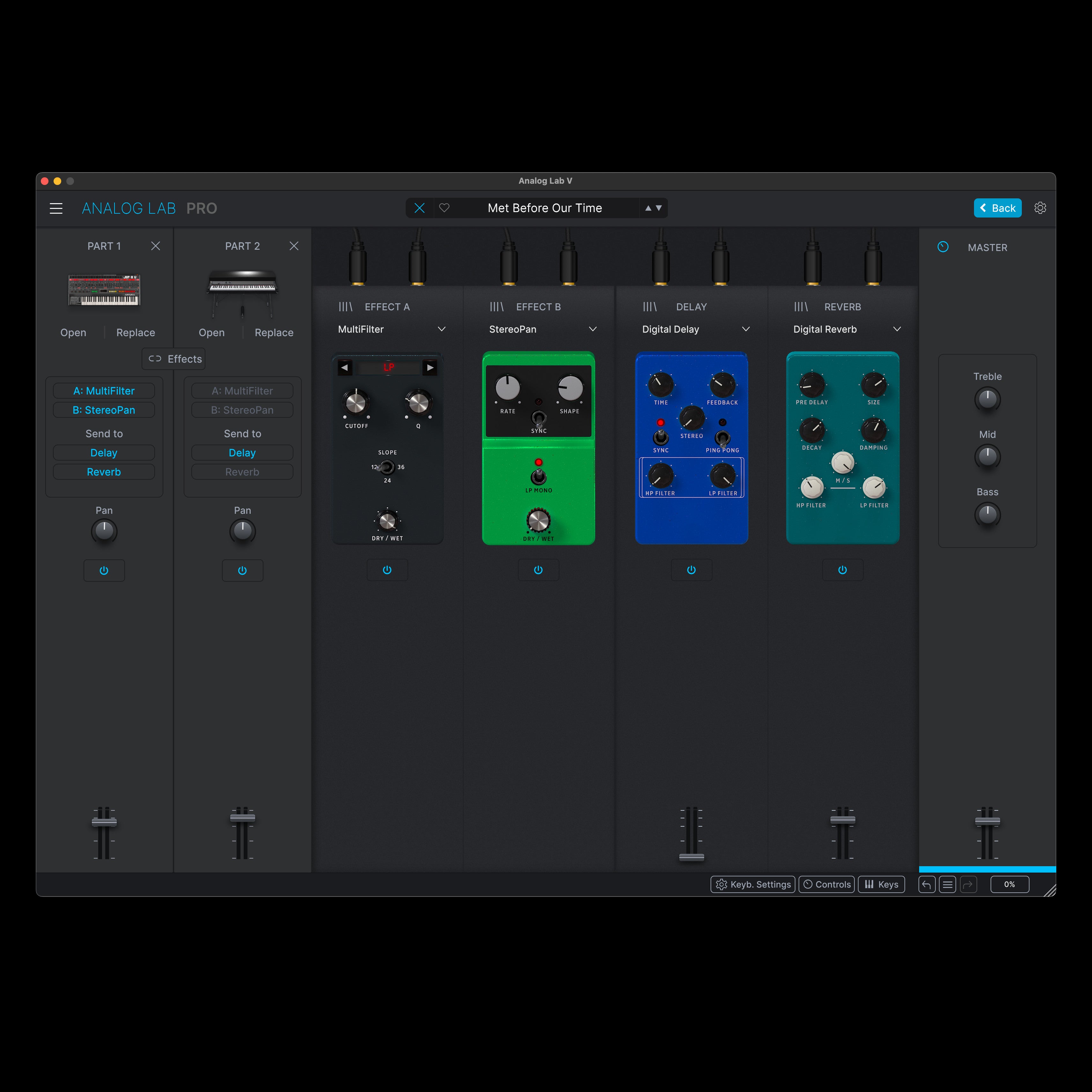The width and height of the screenshot is (1092, 1092).
Task: Expand the Digital Reverb type dropdown
Action: (897, 329)
